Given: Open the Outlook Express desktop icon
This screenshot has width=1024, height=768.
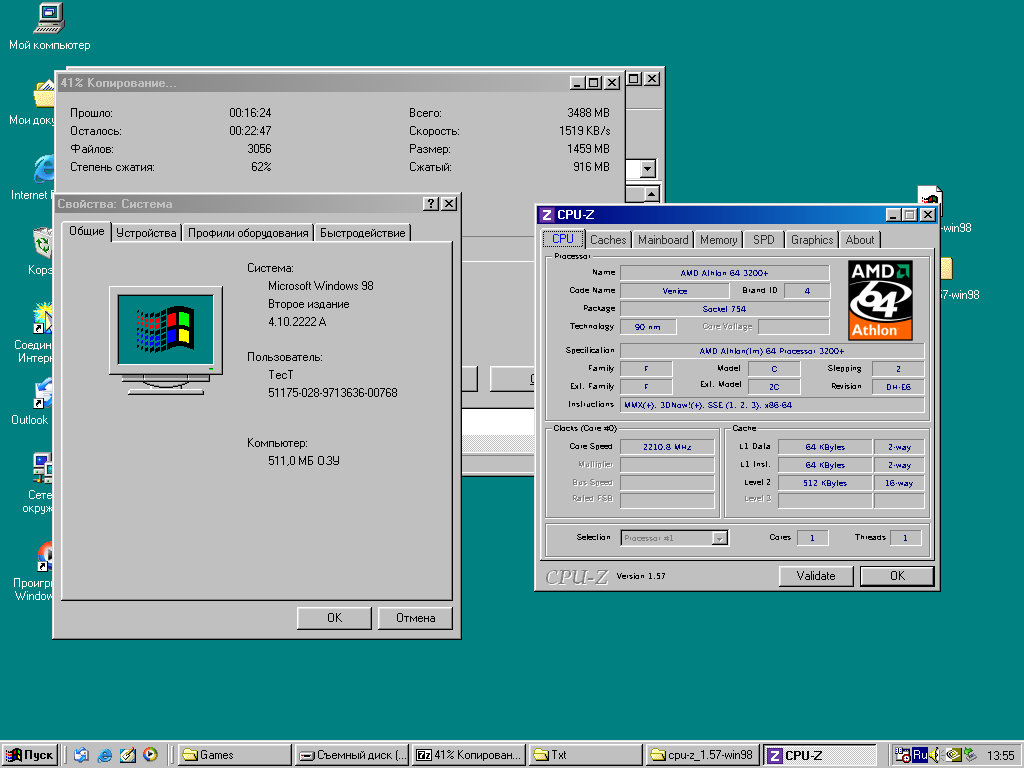Looking at the screenshot, I should [x=43, y=393].
